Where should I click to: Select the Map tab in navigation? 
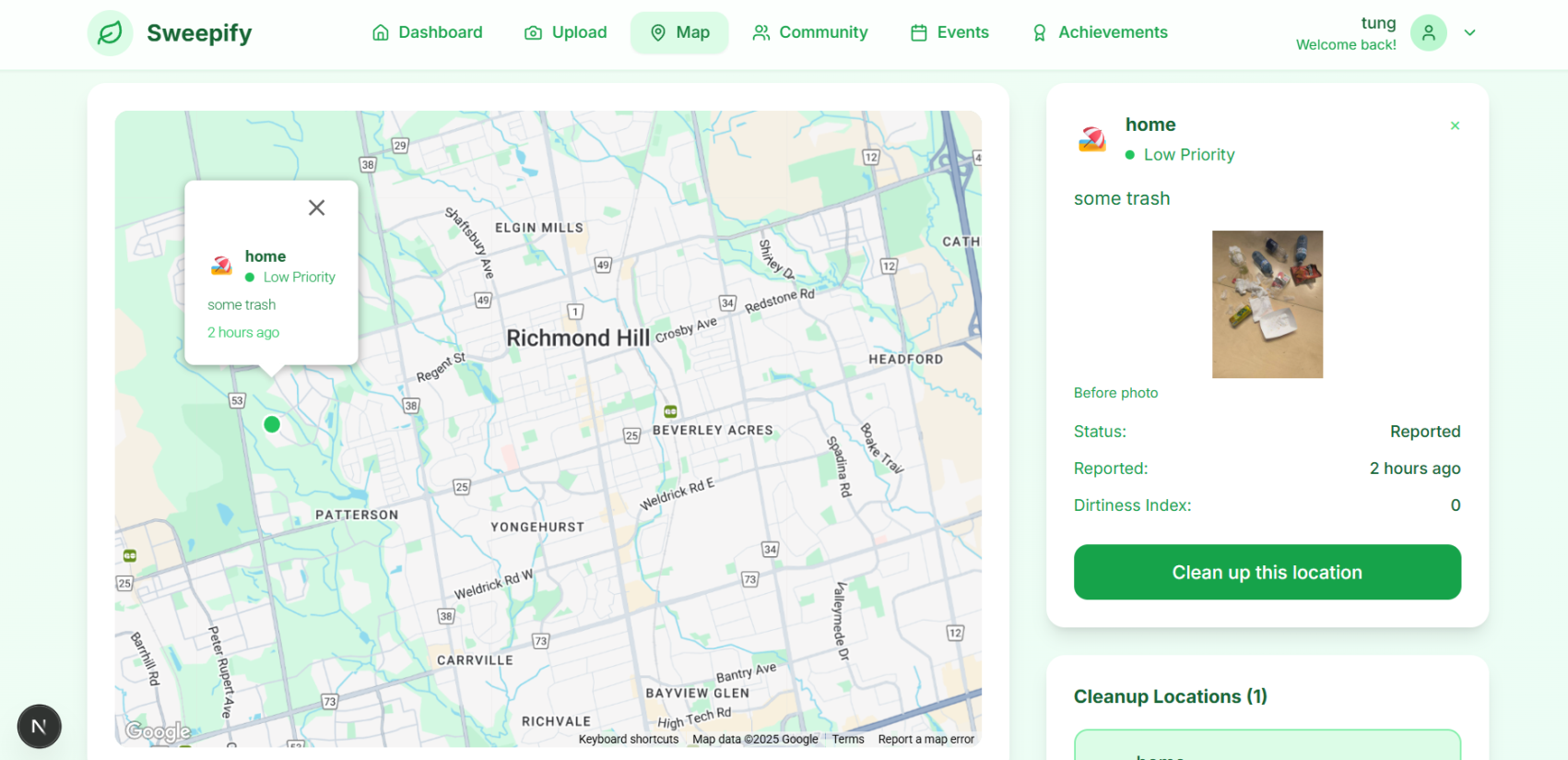tap(679, 32)
